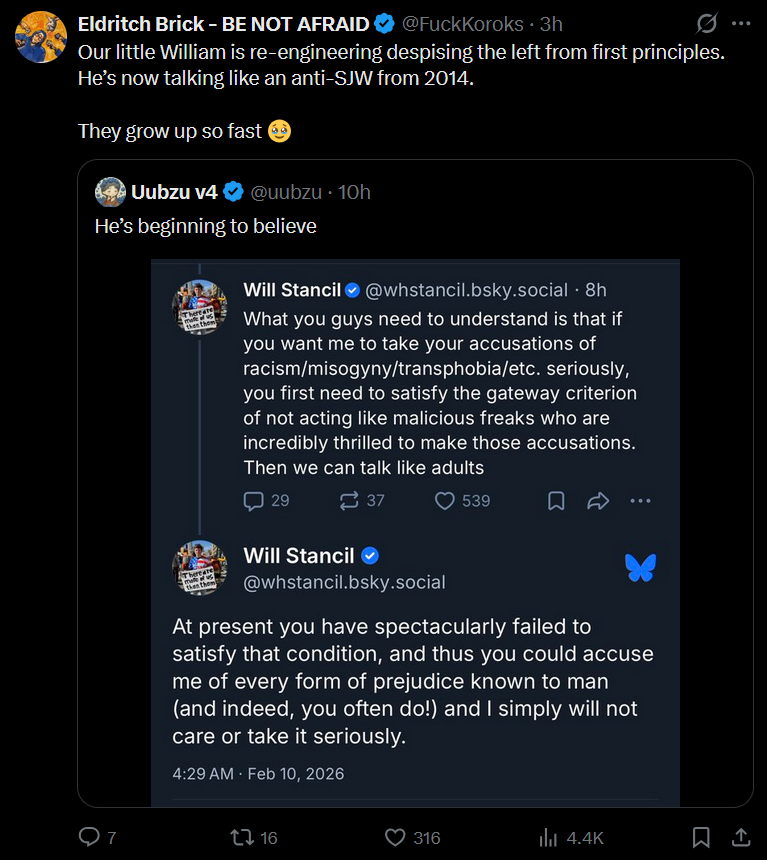Click the three-dot menu in Bluesky screenshot
Image resolution: width=767 pixels, height=860 pixels.
[x=640, y=500]
